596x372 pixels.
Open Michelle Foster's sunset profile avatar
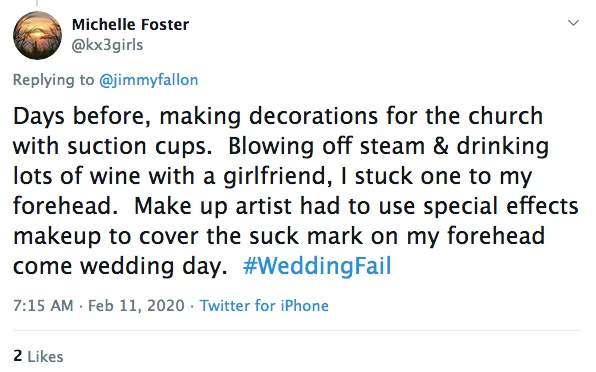37,36
